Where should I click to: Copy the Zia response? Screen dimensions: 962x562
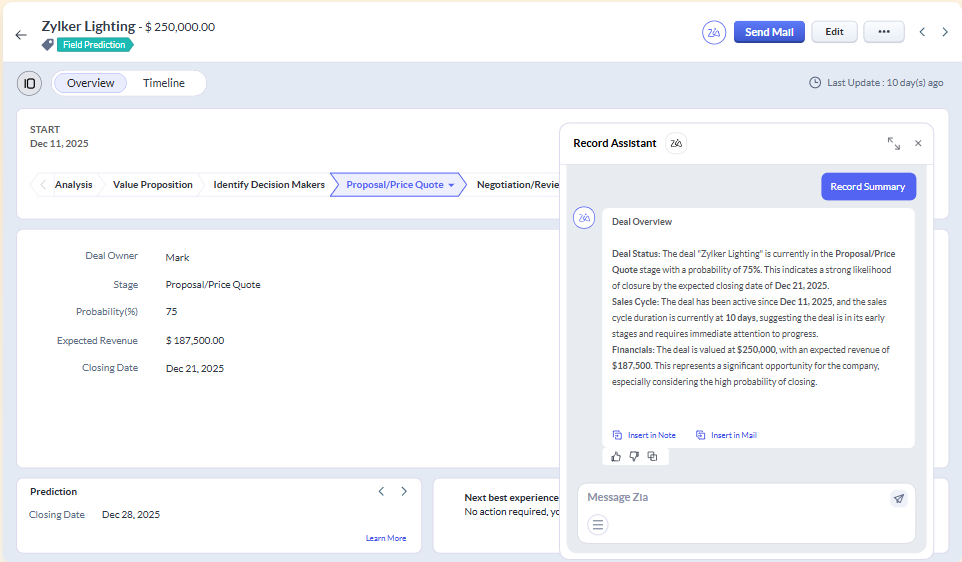(652, 456)
